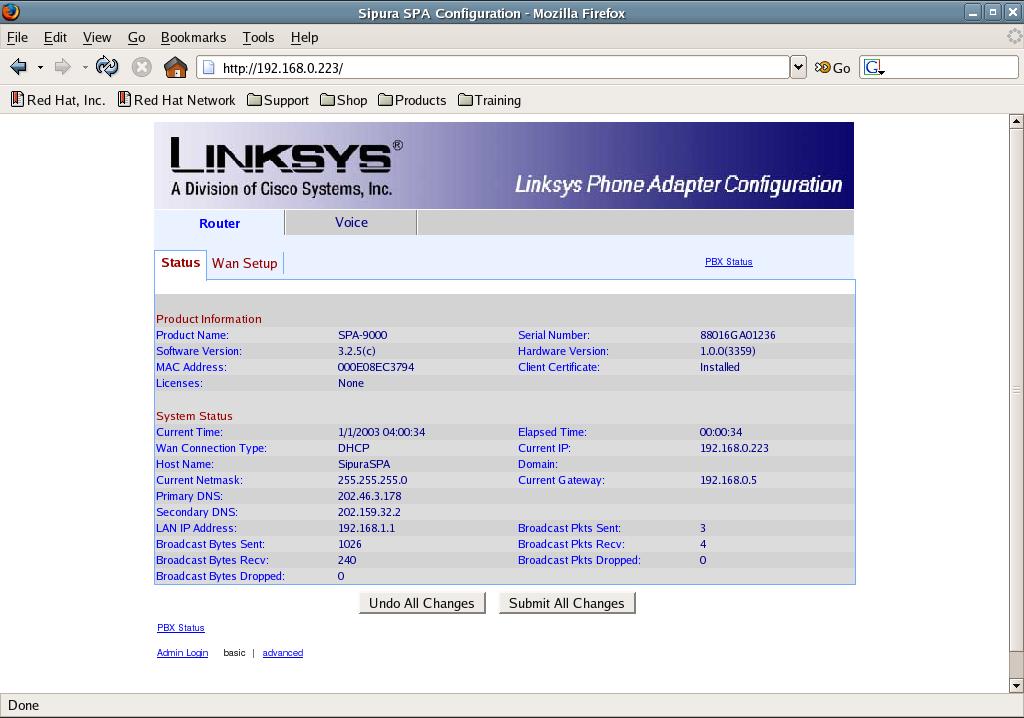The image size is (1024, 718).
Task: Click the Stop loading icon
Action: pyautogui.click(x=142, y=67)
